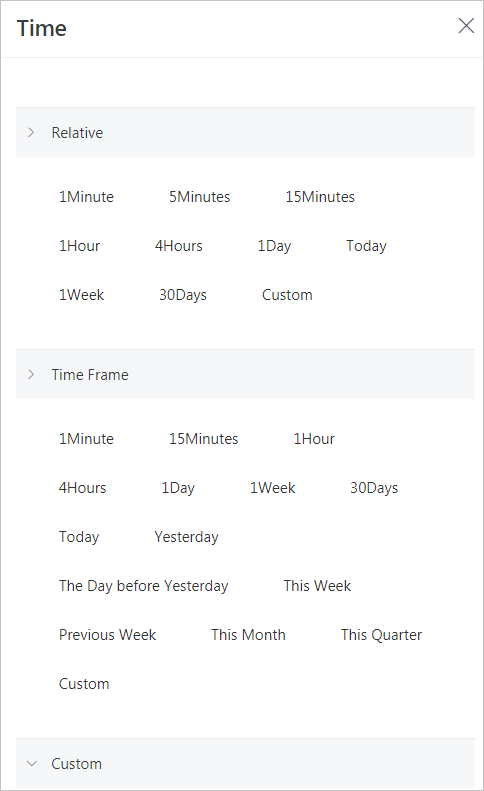Select Yesterday time frame
The width and height of the screenshot is (484, 791).
point(186,537)
